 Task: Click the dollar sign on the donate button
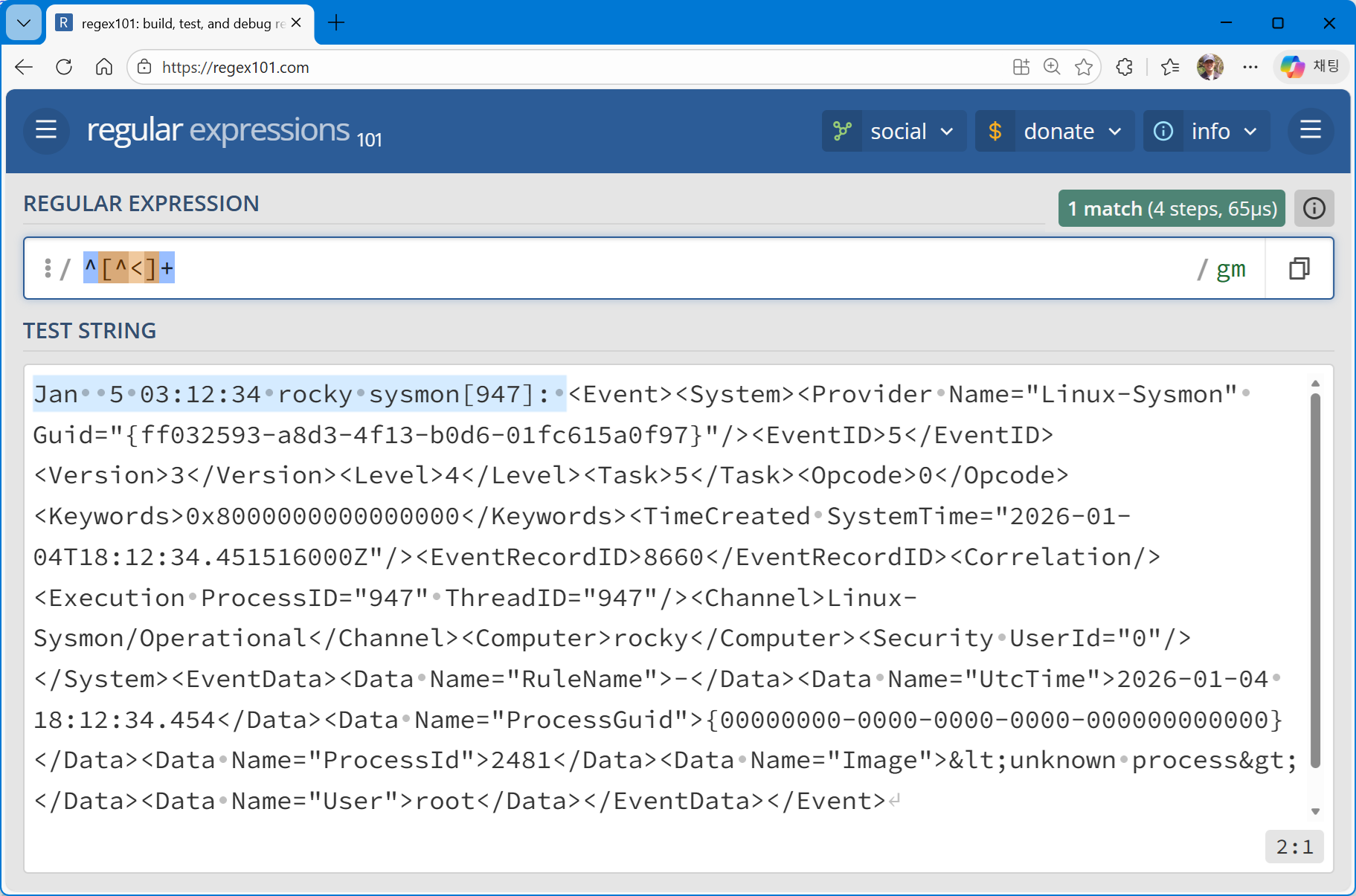995,131
